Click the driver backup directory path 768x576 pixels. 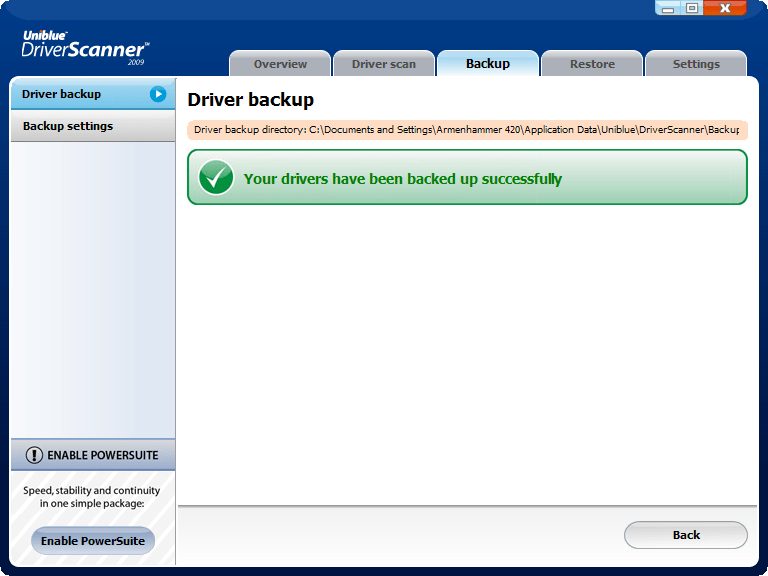coord(467,130)
